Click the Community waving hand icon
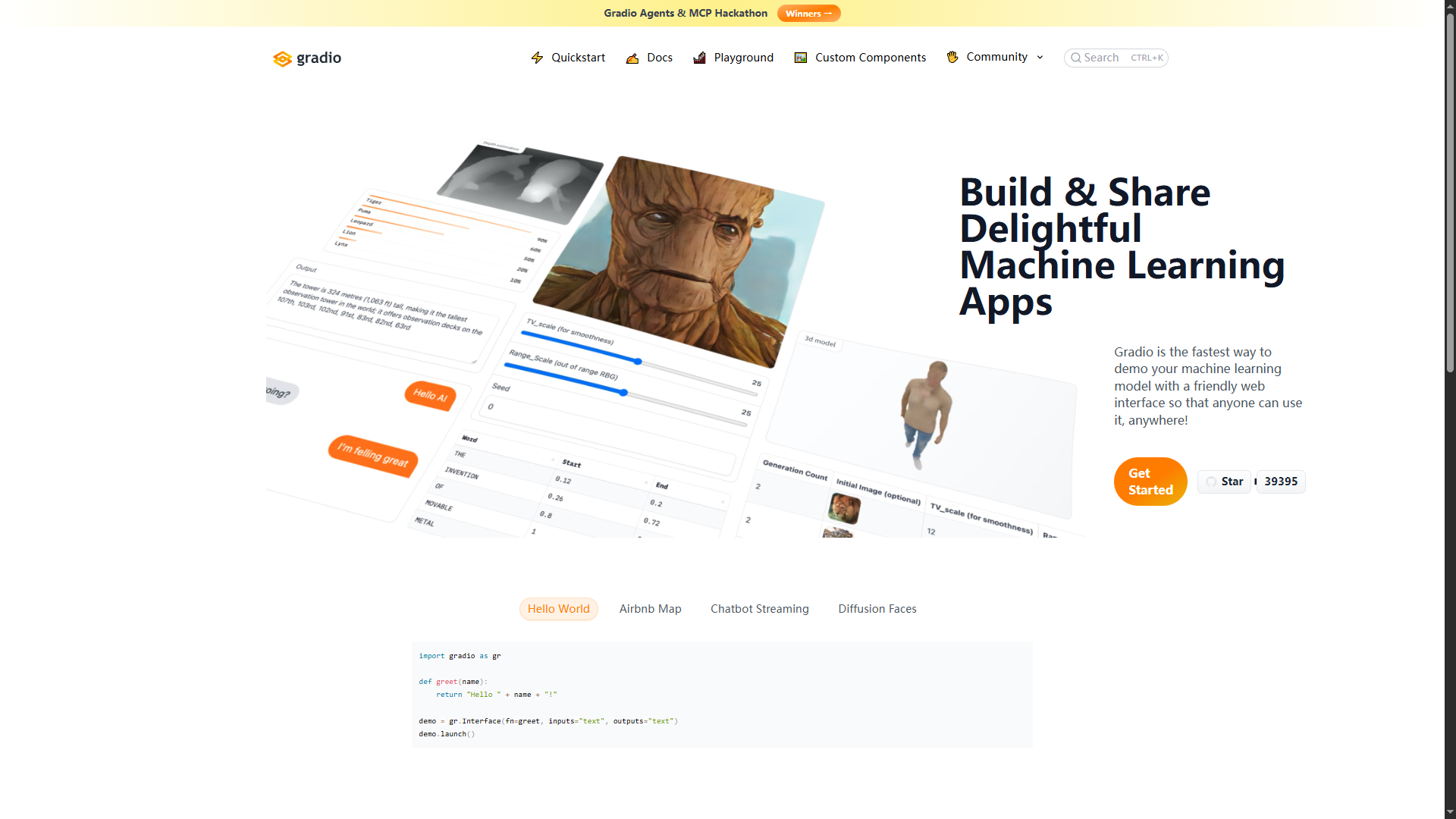This screenshot has width=1456, height=819. [952, 57]
